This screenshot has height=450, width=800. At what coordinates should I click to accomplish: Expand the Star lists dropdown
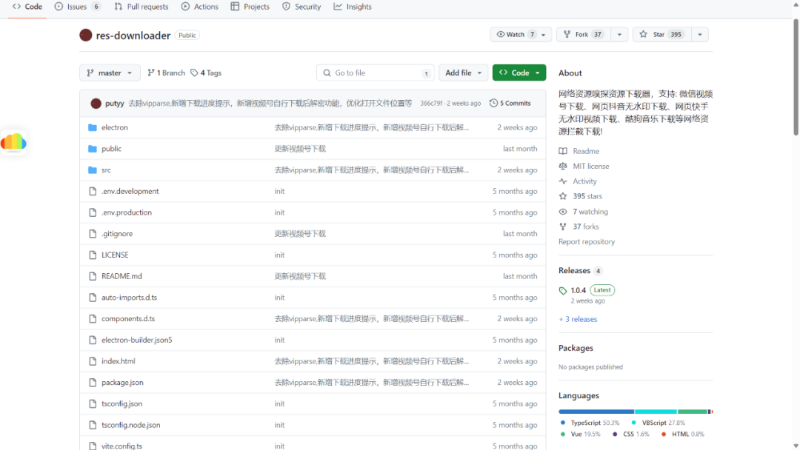click(700, 34)
